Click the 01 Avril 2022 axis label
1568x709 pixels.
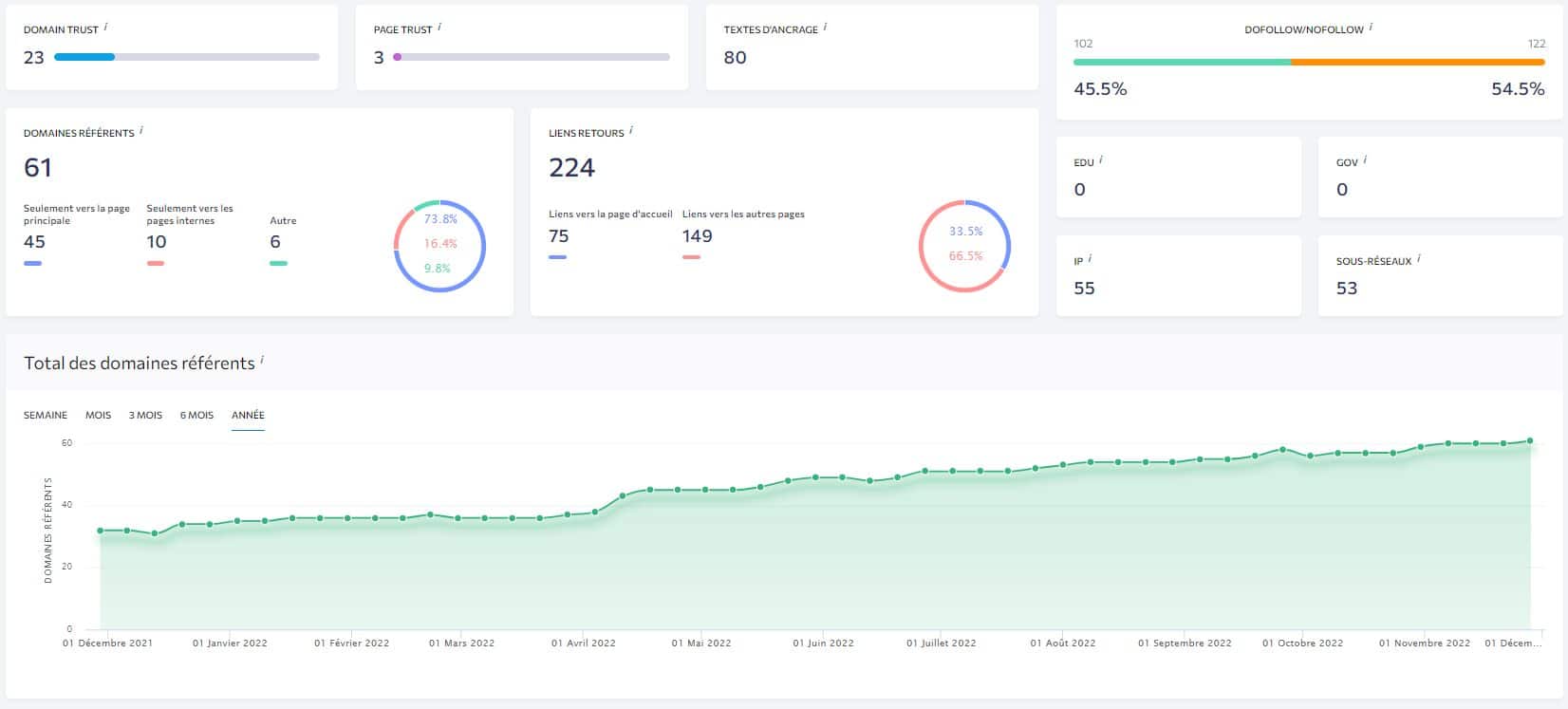(584, 643)
